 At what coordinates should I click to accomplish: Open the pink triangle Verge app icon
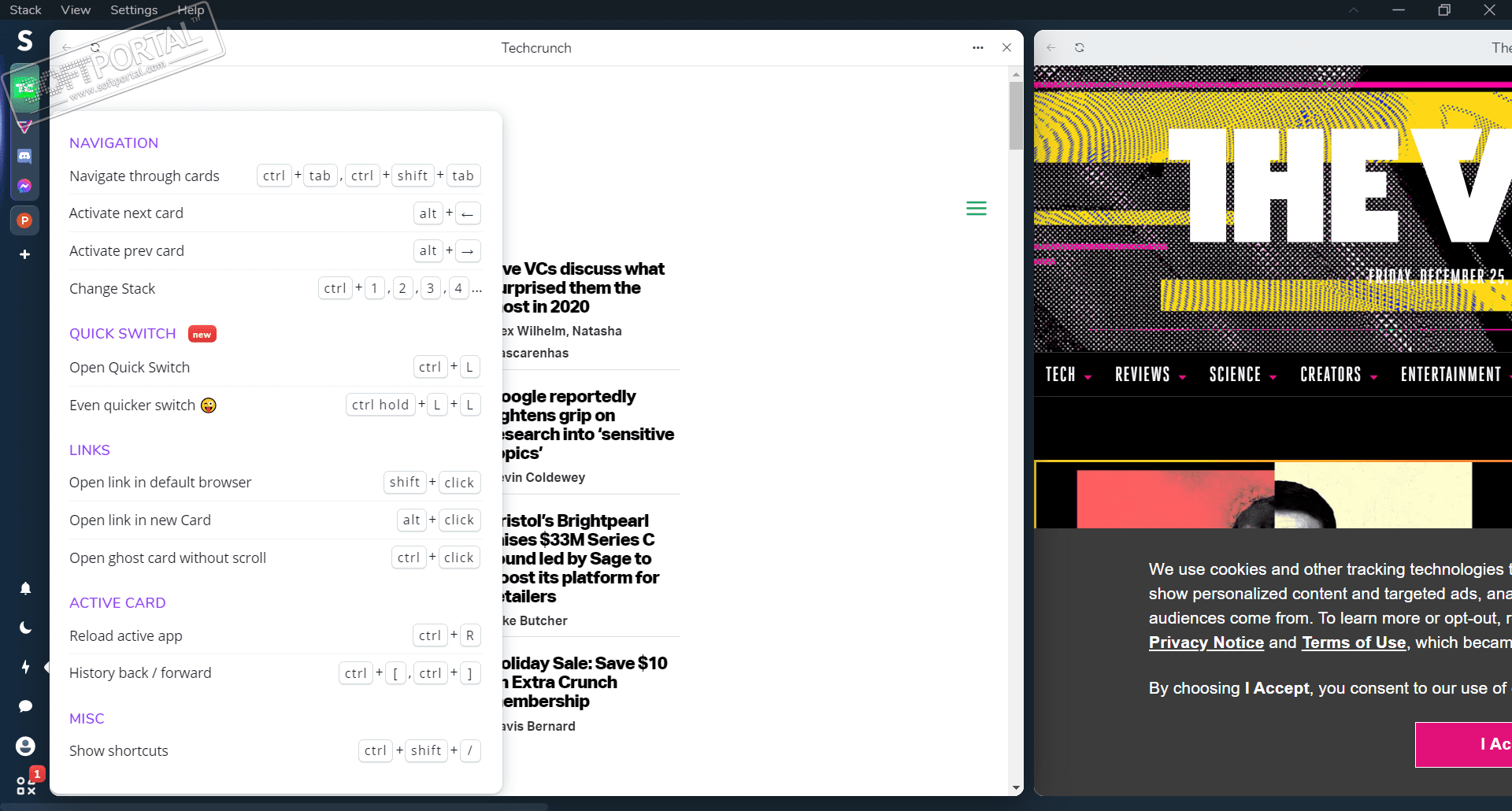(x=25, y=125)
